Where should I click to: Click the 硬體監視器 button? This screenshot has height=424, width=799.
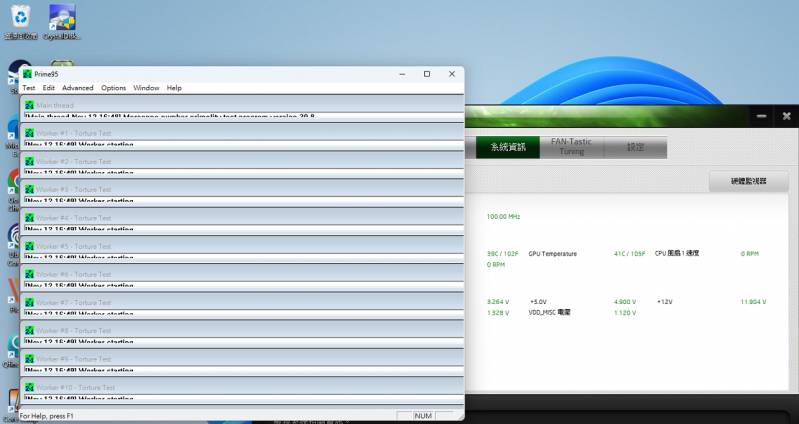click(x=748, y=181)
